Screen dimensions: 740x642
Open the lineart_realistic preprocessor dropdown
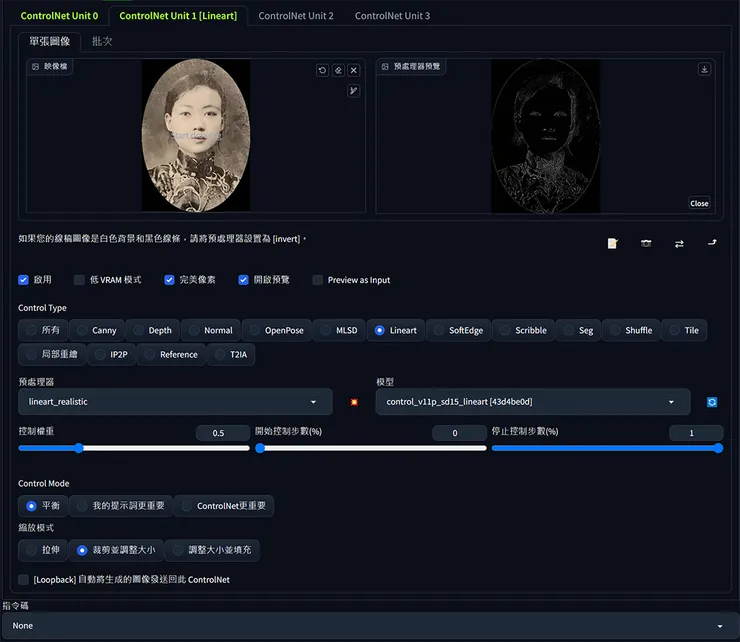tap(175, 402)
